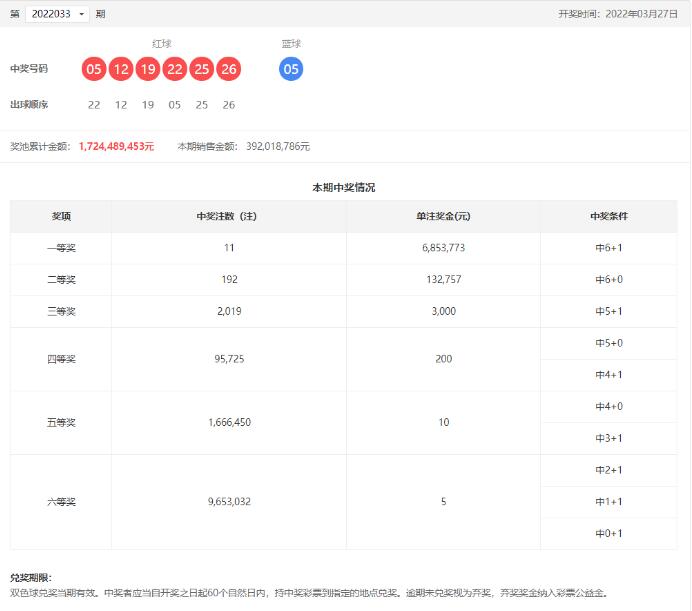Click the 双色球兑奖当期有效 rules paragraph
This screenshot has width=692, height=611.
point(309,593)
